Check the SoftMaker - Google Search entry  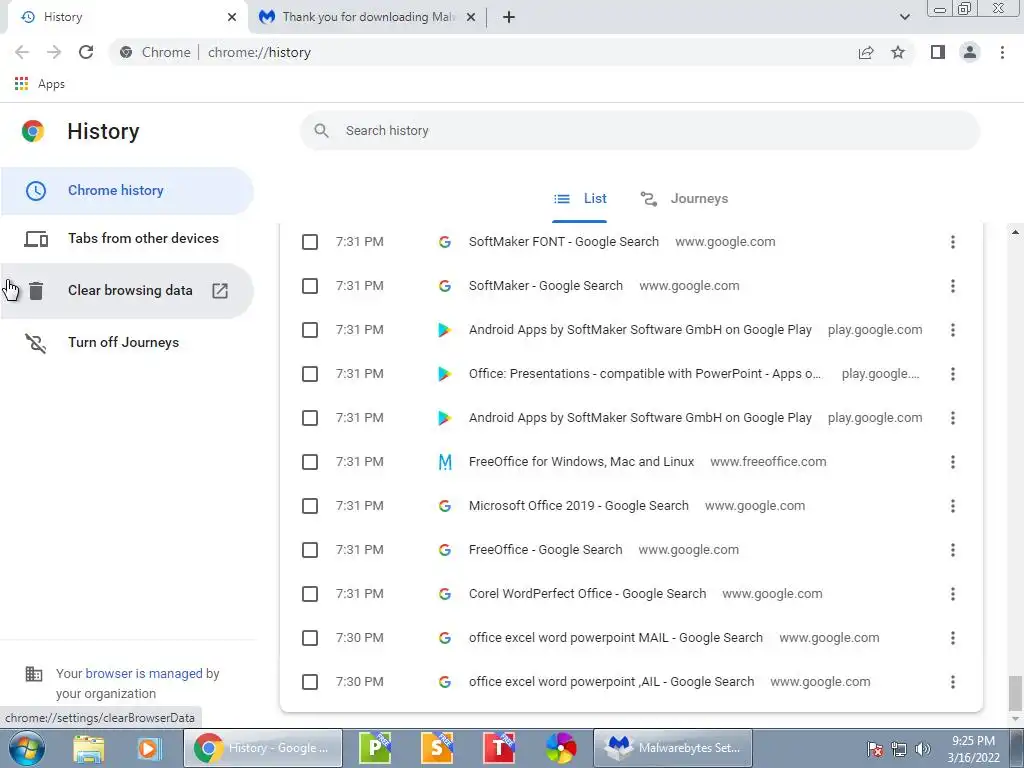coord(310,286)
